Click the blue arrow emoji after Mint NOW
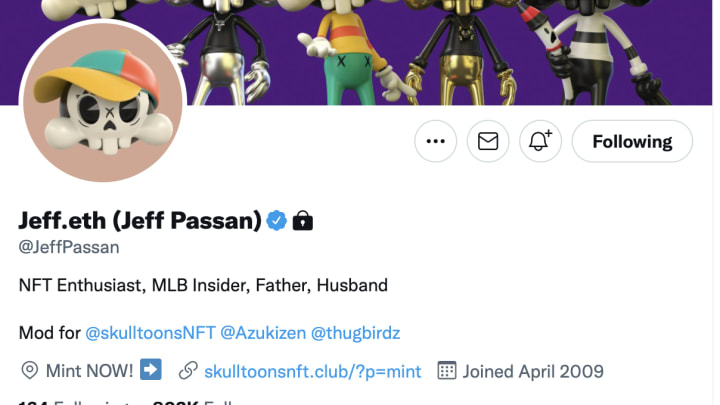Image resolution: width=720 pixels, height=405 pixels. (151, 370)
